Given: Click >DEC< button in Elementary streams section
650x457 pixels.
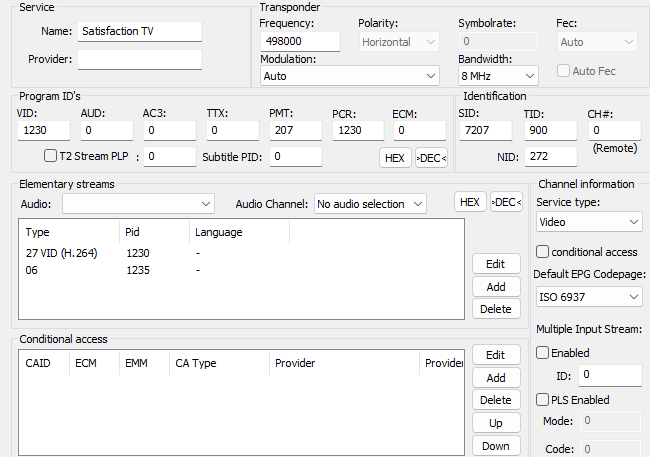Looking at the screenshot, I should (506, 202).
